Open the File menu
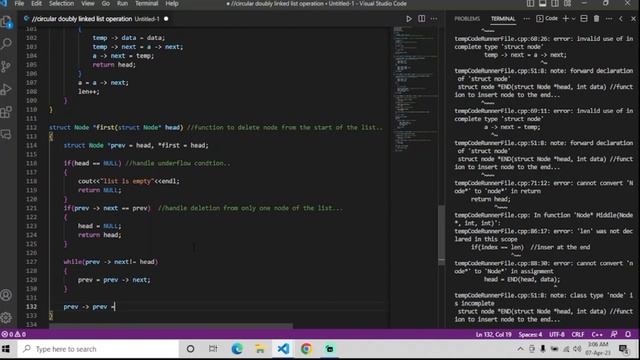Viewport: 640px width, 360px height. point(19,4)
